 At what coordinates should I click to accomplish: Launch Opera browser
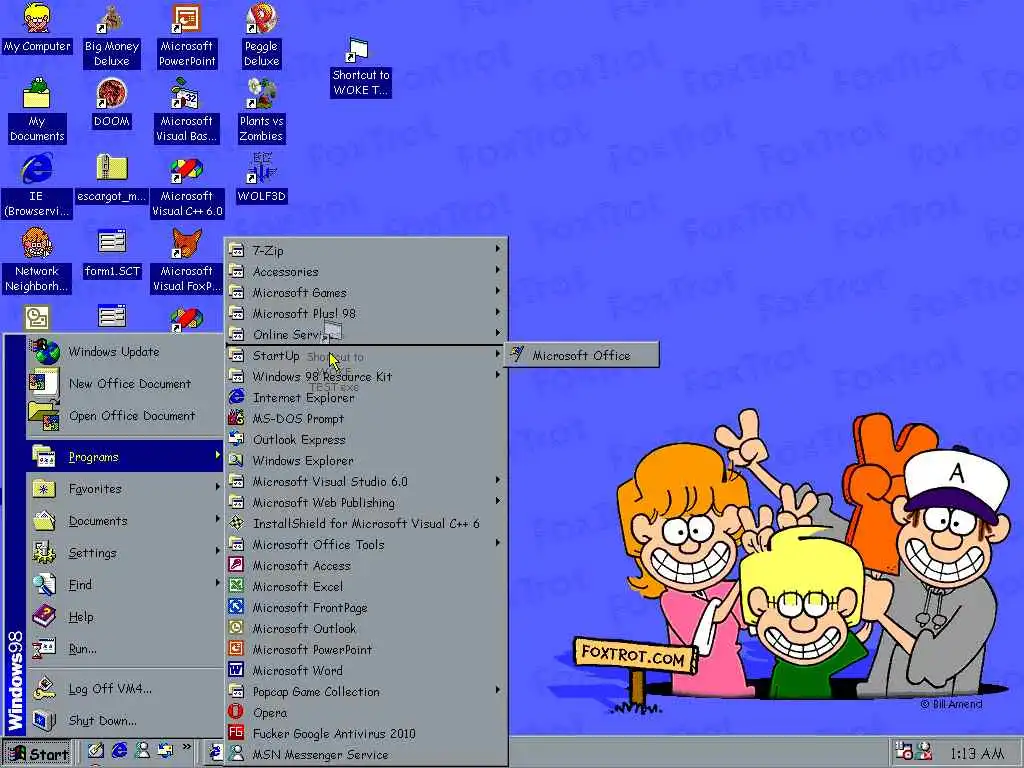tap(366, 712)
